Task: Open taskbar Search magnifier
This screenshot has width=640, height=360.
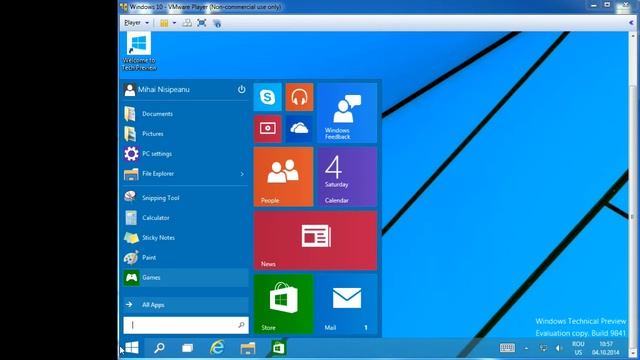Action: [159, 348]
